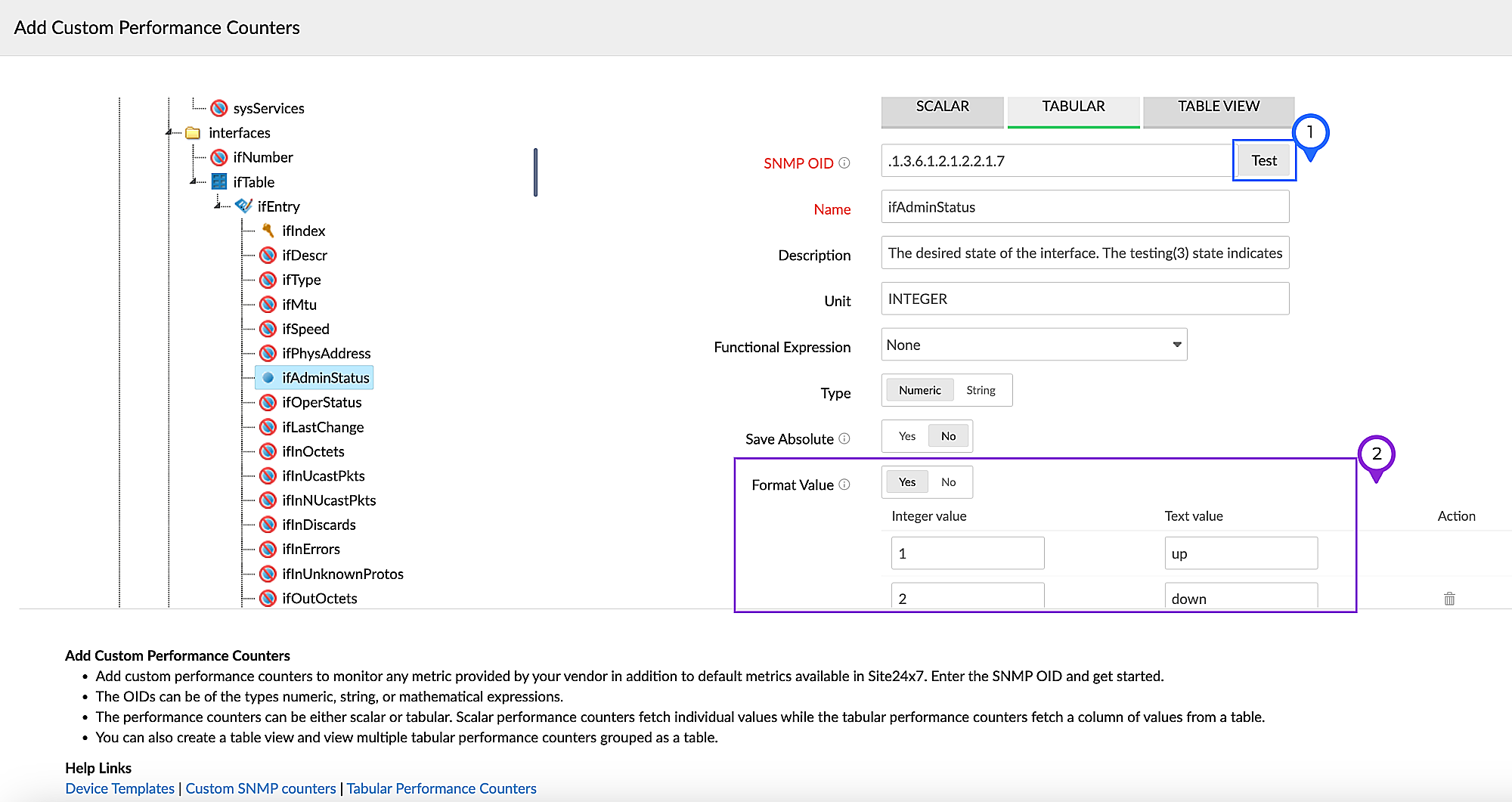This screenshot has width=1512, height=802.
Task: Collapse the ifTable tree node
Action: point(194,181)
